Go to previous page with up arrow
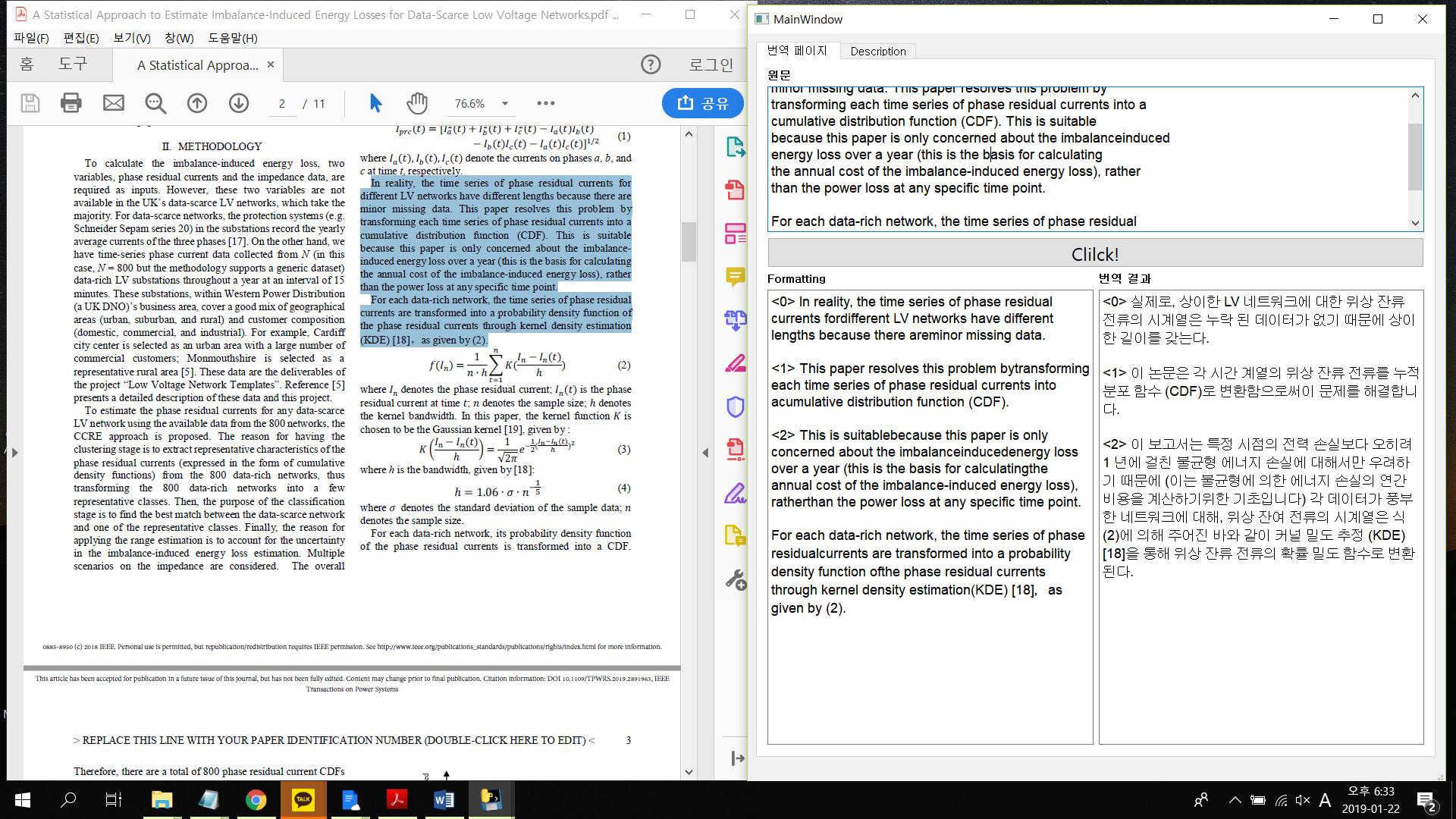1456x819 pixels. tap(197, 103)
